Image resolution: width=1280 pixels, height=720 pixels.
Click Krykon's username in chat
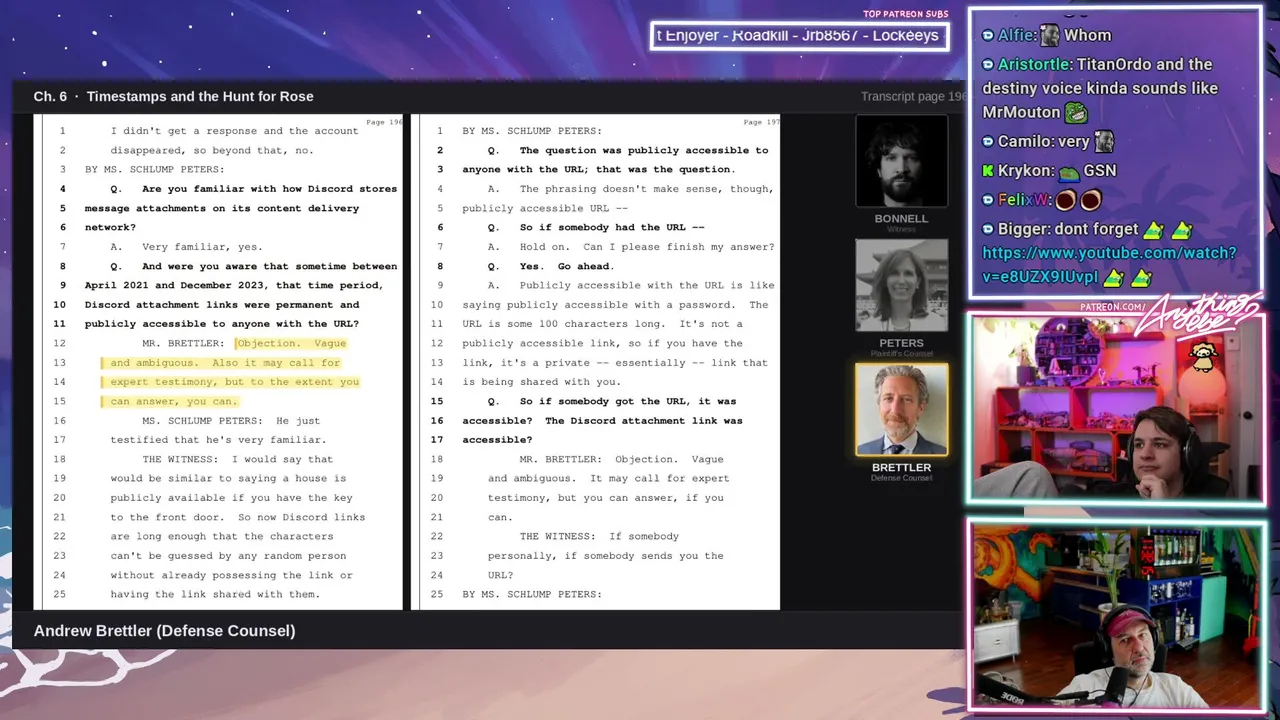pyautogui.click(x=1025, y=171)
